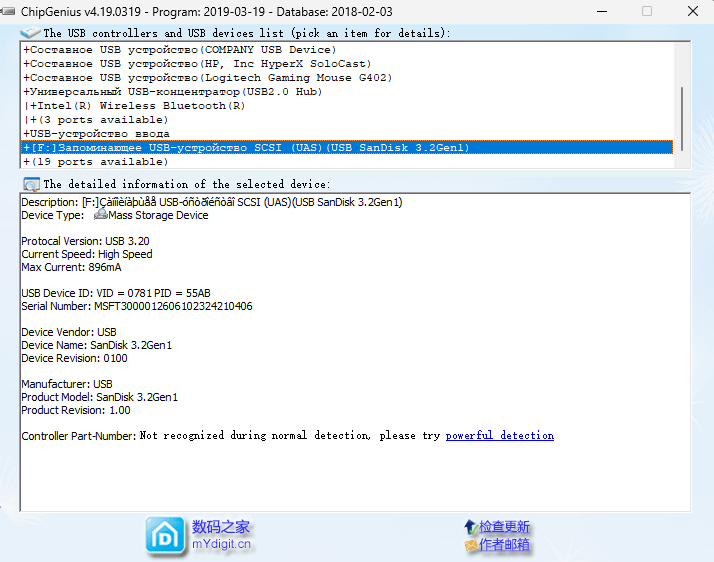
Task: Select the COMPANY USB Device entry
Action: [x=347, y=50]
